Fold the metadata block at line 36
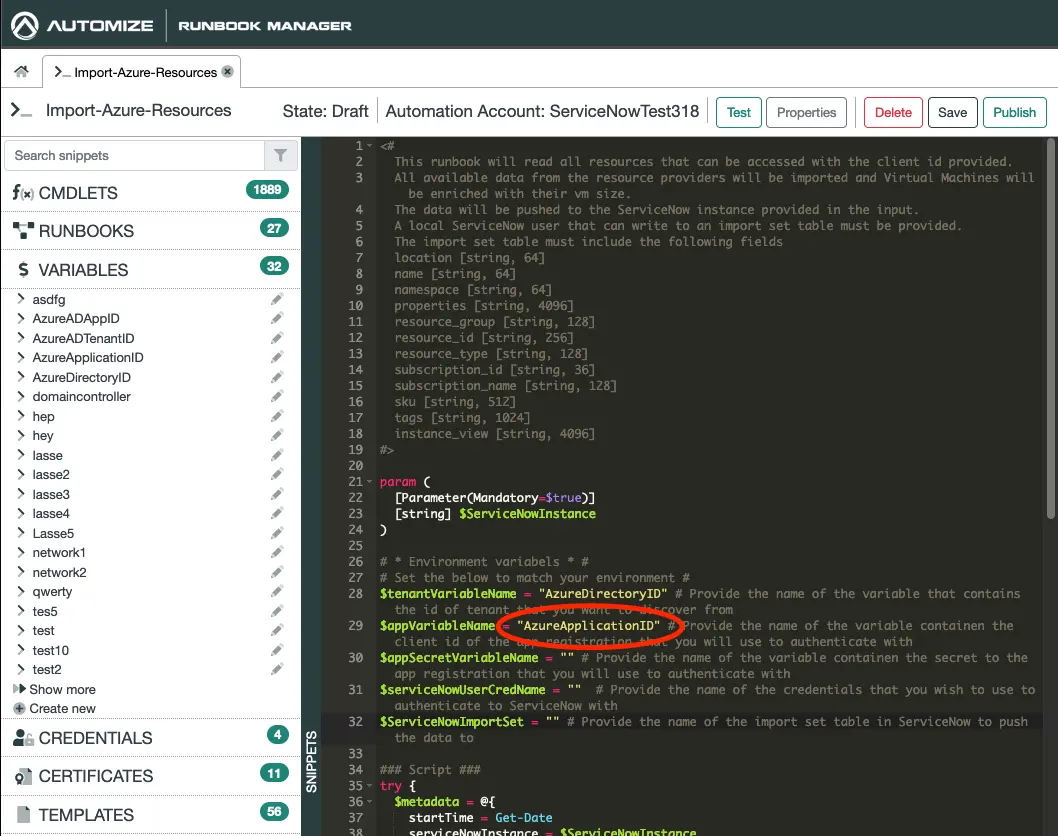Image resolution: width=1058 pixels, height=836 pixels. [x=369, y=802]
